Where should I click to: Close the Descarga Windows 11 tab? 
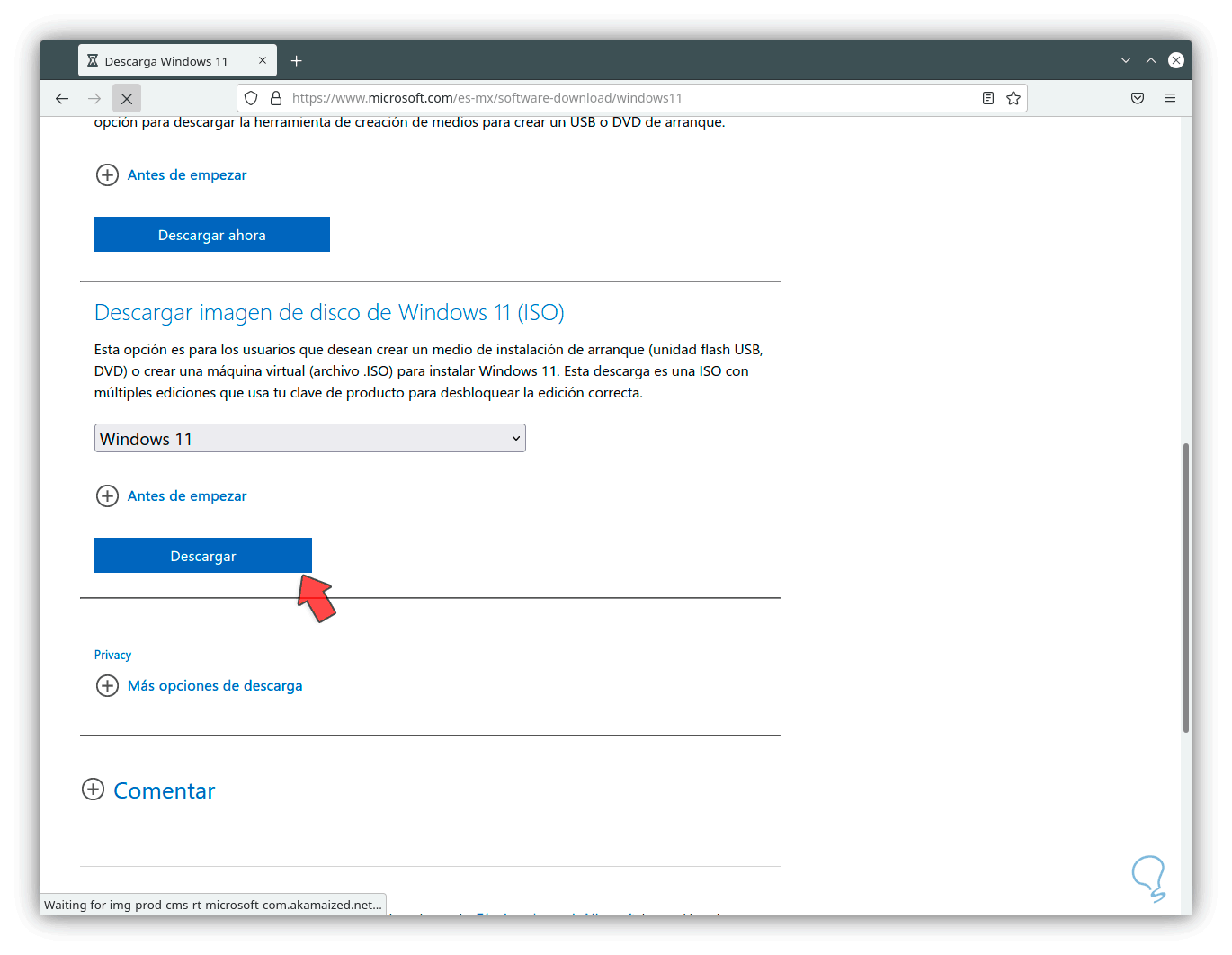[x=263, y=61]
